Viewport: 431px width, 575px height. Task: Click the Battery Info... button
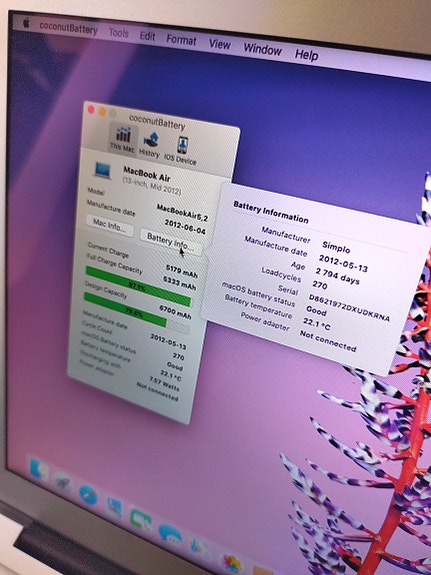pyautogui.click(x=170, y=242)
